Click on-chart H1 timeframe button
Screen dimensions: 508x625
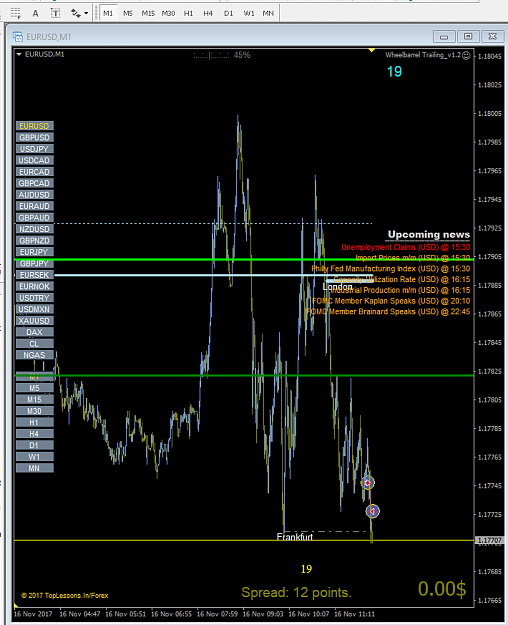pyautogui.click(x=34, y=423)
